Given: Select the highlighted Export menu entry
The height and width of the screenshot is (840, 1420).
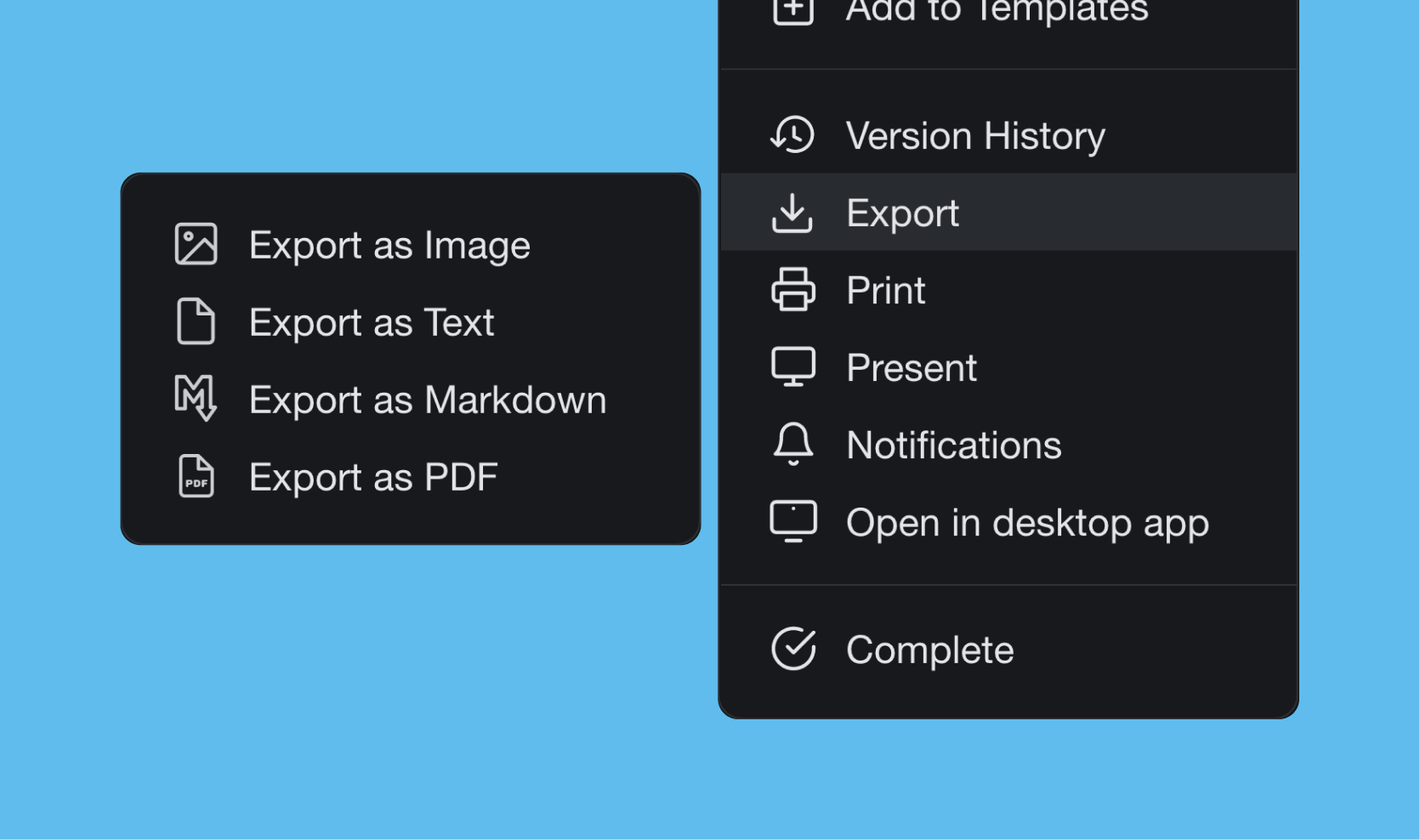Looking at the screenshot, I should tap(902, 213).
